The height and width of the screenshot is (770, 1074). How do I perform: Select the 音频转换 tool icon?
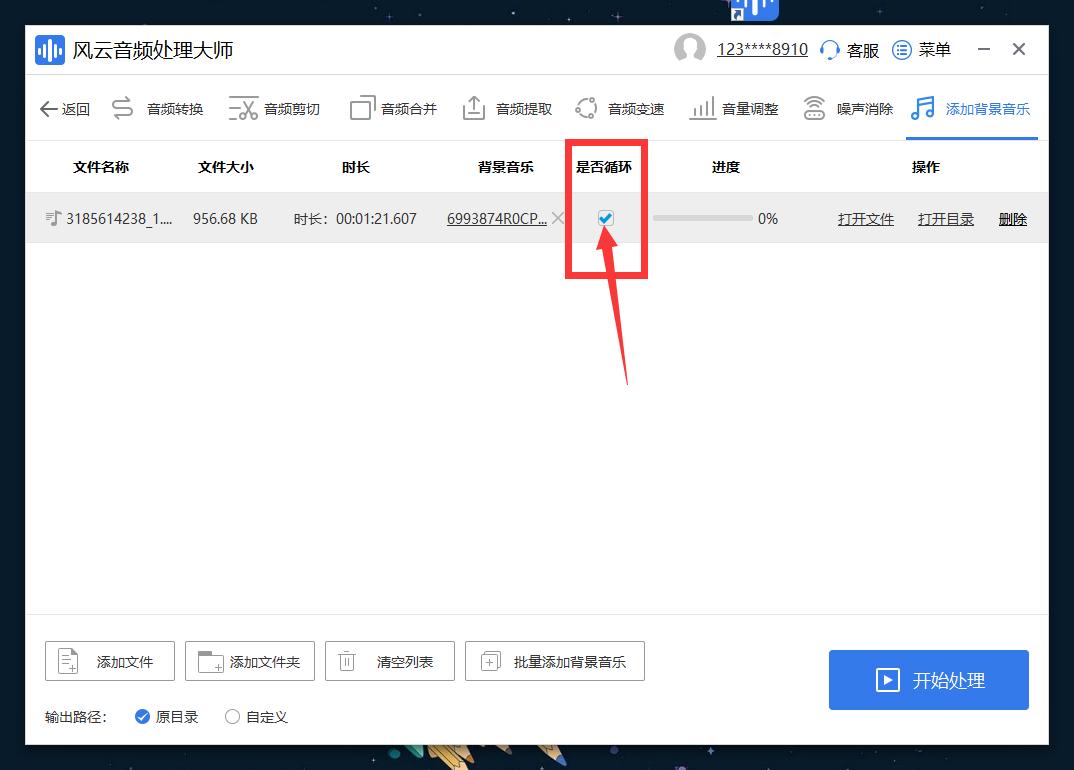pos(157,108)
